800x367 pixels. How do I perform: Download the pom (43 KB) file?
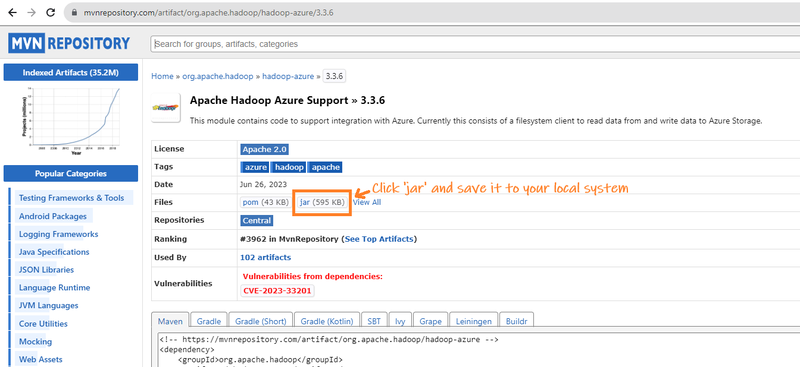pyautogui.click(x=265, y=202)
